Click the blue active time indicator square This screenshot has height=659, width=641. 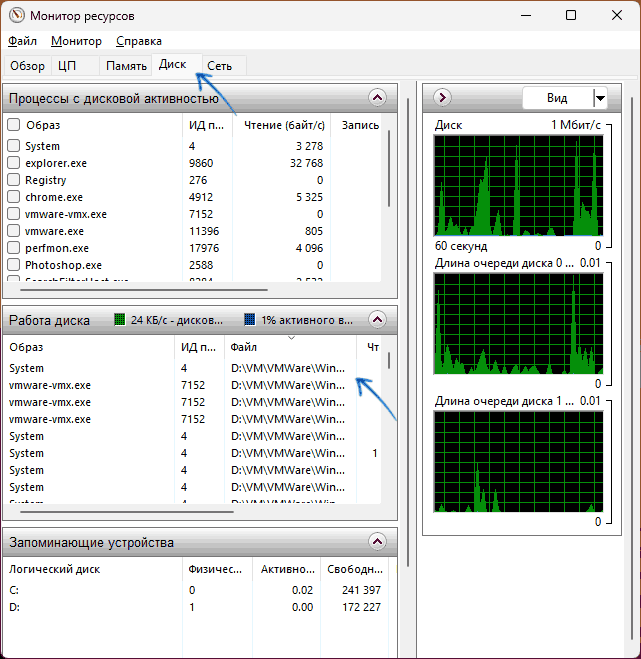[249, 320]
